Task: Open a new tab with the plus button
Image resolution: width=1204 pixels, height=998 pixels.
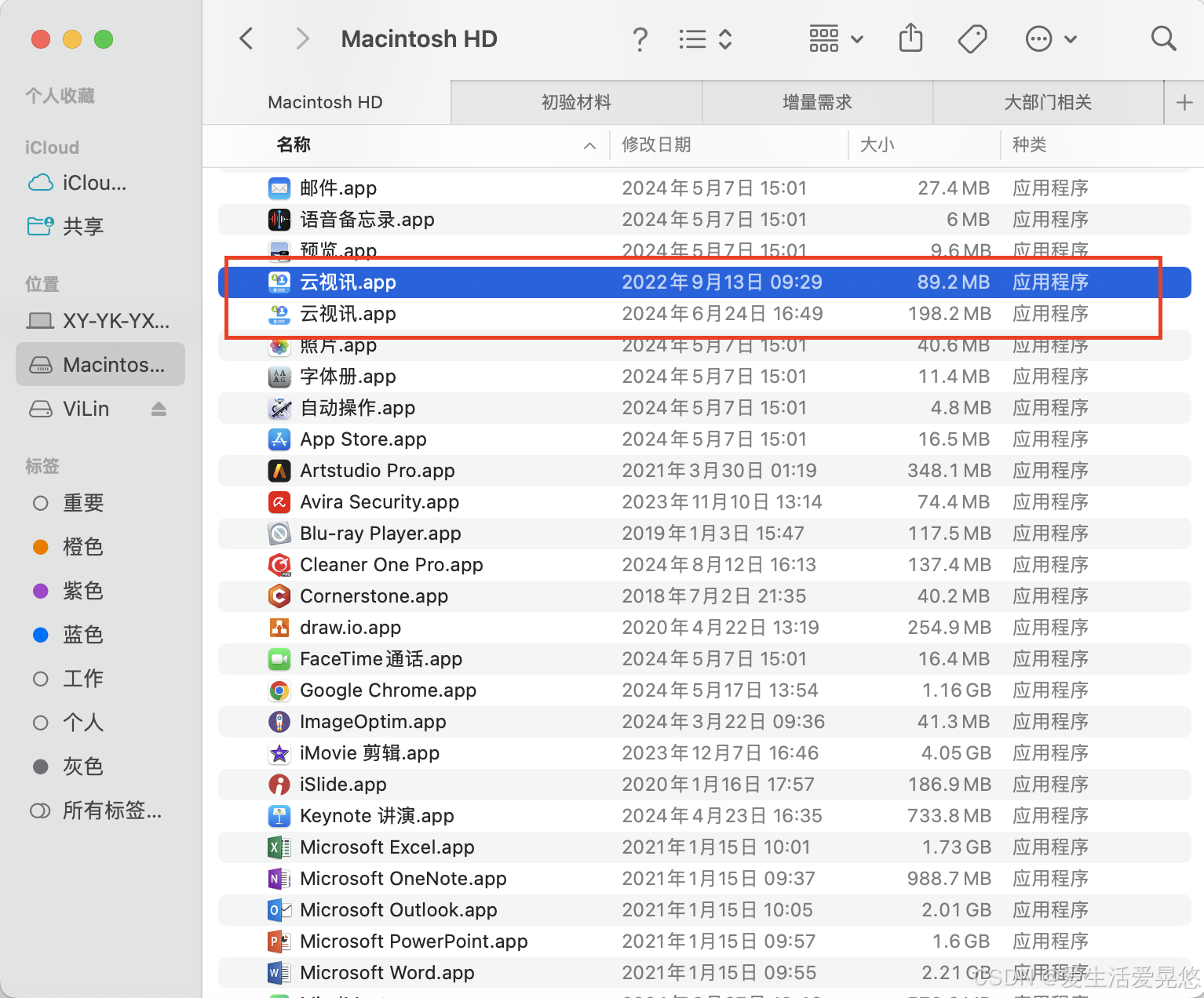Action: 1185,102
